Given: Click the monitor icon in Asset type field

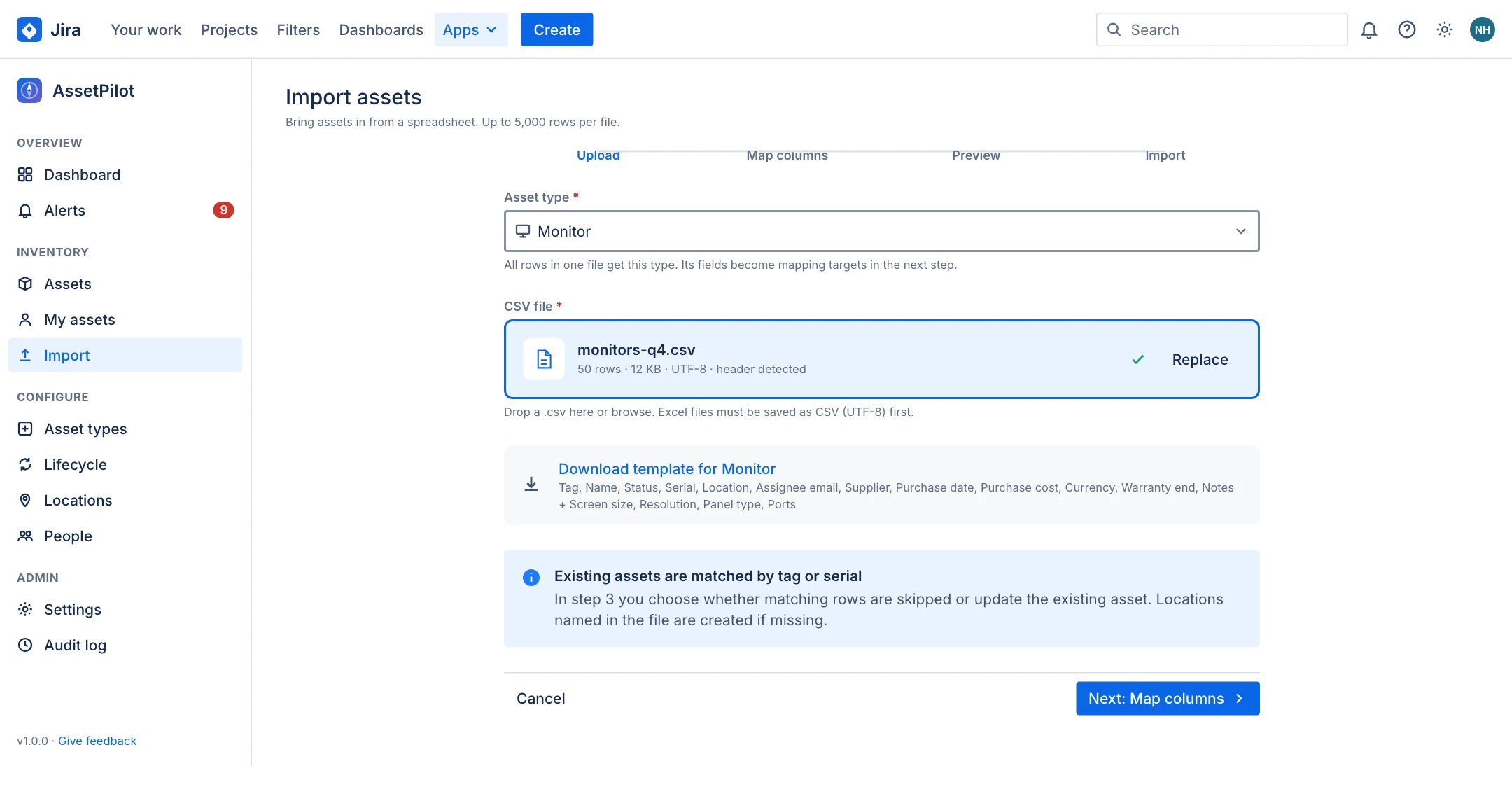Looking at the screenshot, I should coord(523,231).
